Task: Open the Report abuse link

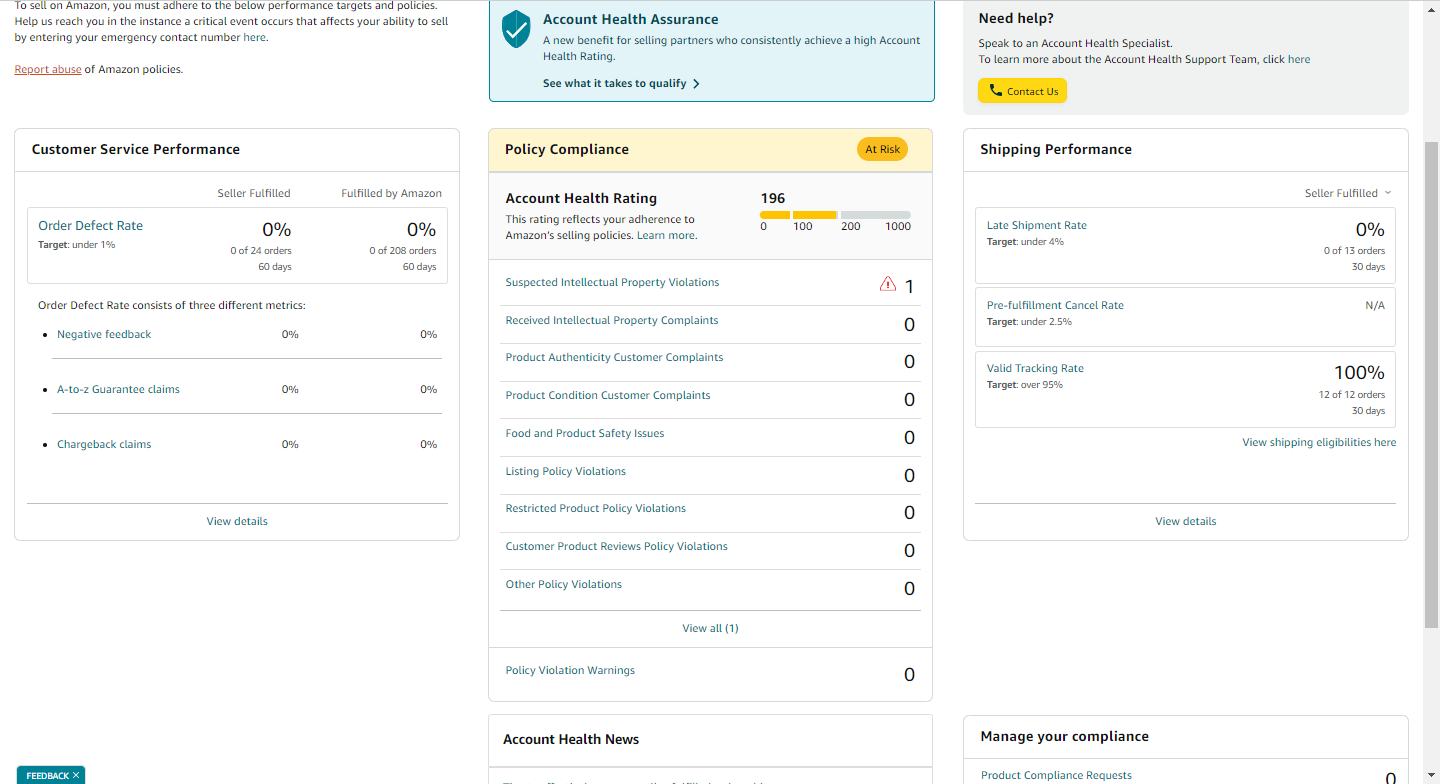Action: tap(48, 69)
